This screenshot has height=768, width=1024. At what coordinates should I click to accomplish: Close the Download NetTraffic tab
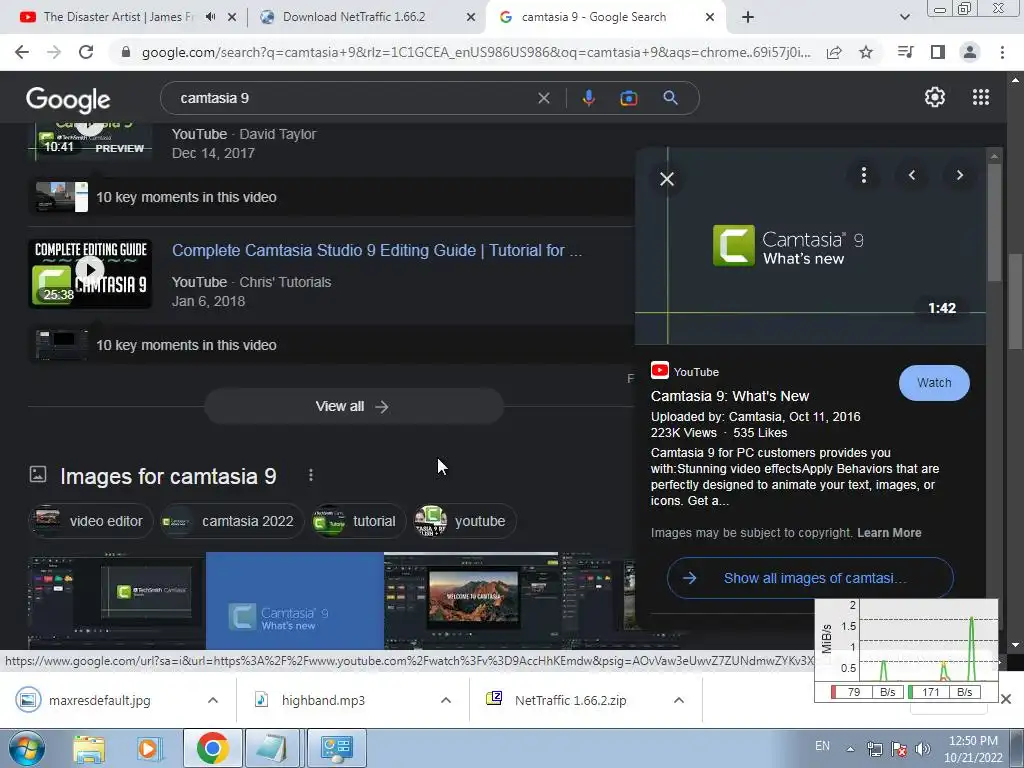pos(471,17)
